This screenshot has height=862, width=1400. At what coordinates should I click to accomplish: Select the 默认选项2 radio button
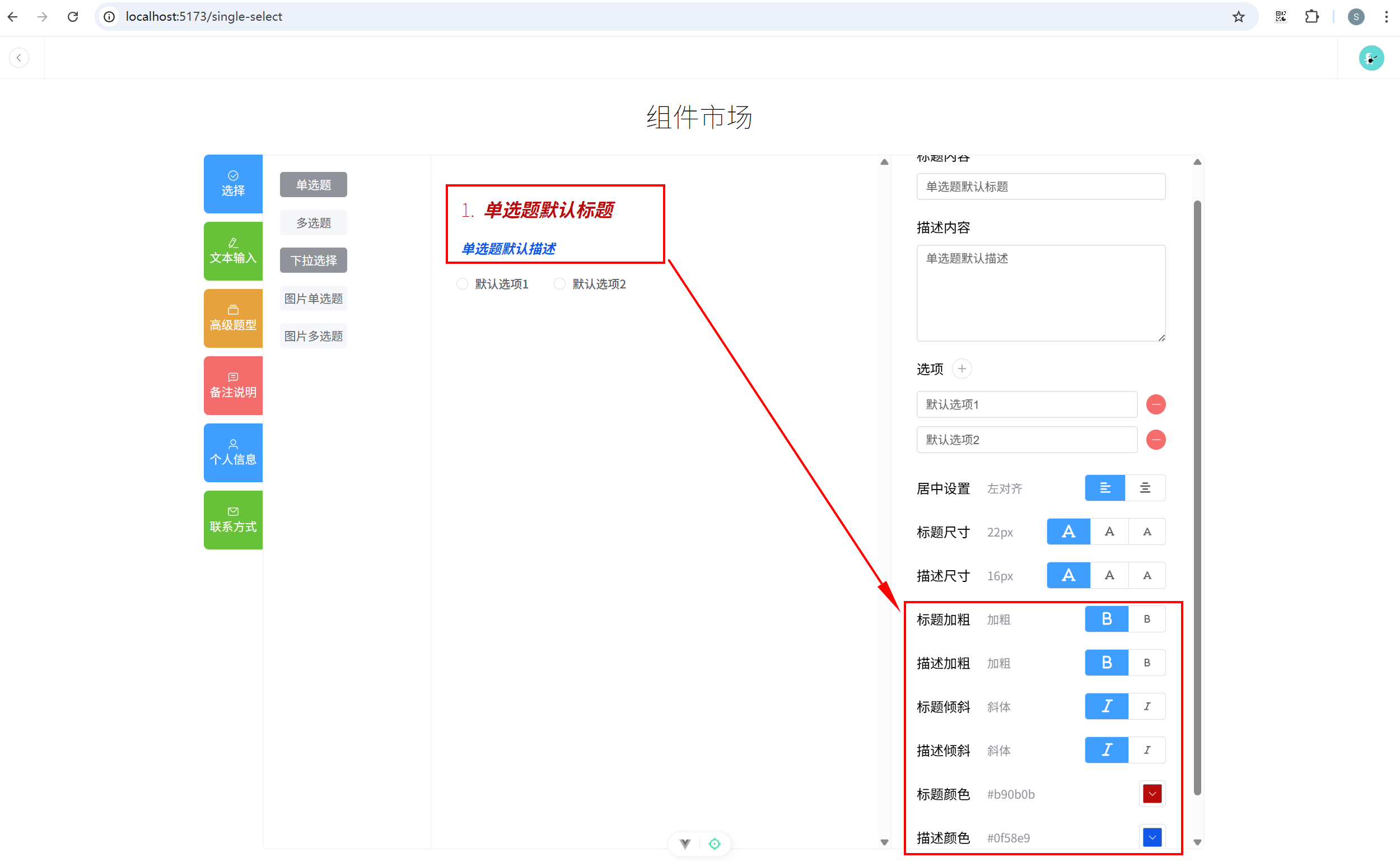point(560,284)
